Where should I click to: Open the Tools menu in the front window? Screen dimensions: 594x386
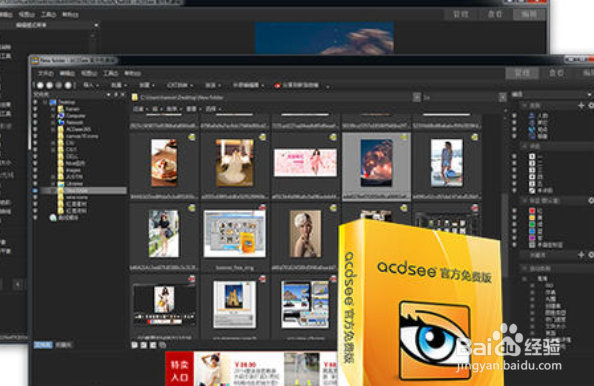pos(111,73)
